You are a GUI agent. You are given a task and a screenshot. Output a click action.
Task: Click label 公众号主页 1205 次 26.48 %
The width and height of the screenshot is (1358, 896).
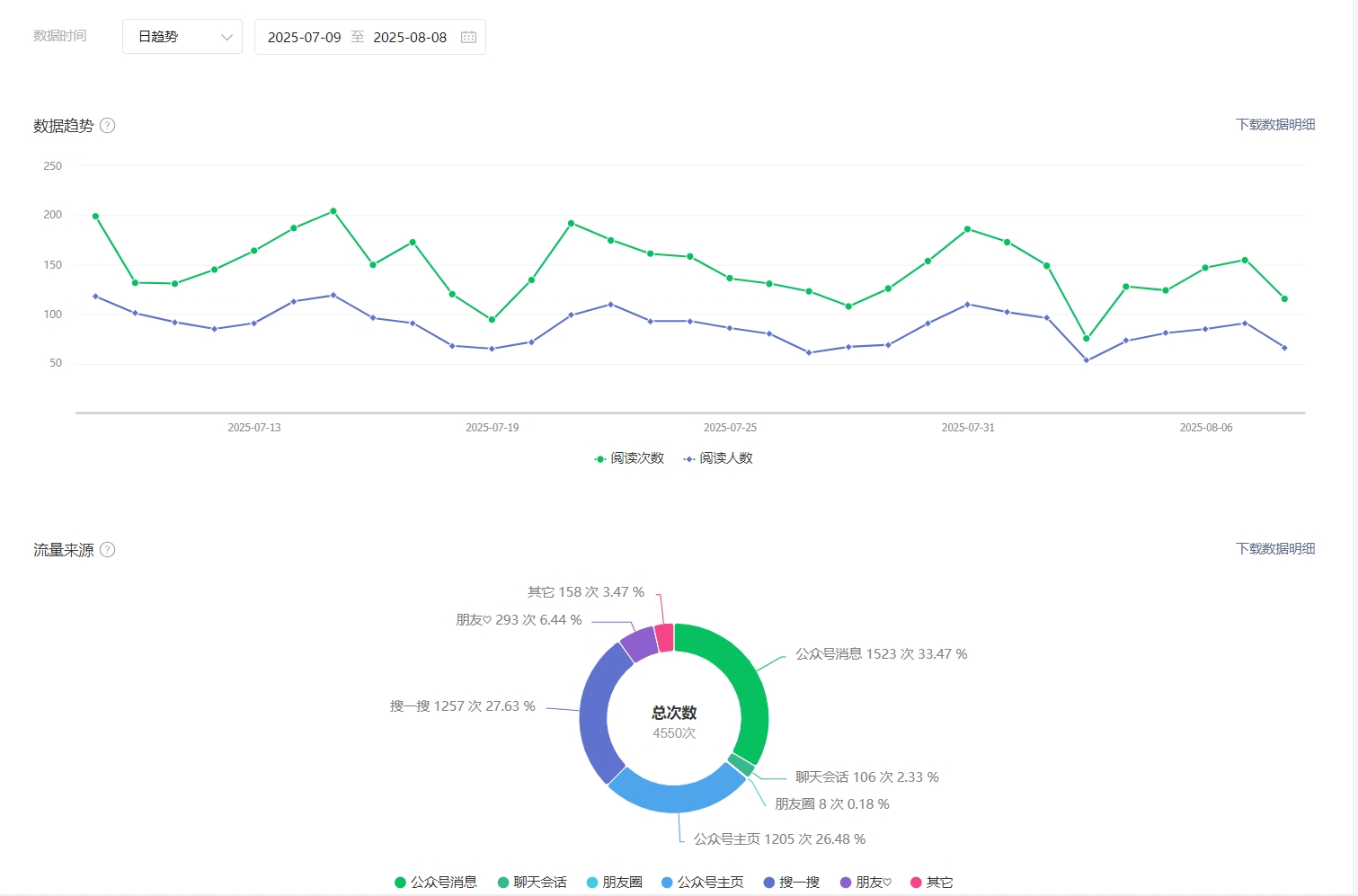click(x=780, y=839)
